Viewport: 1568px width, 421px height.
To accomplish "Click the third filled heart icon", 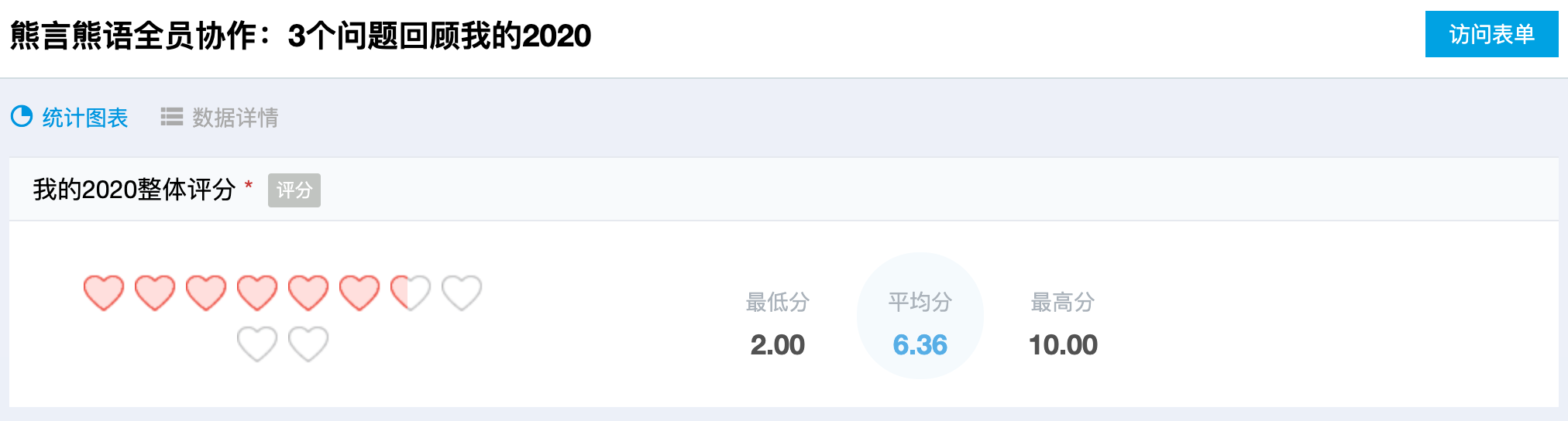I will pos(206,293).
